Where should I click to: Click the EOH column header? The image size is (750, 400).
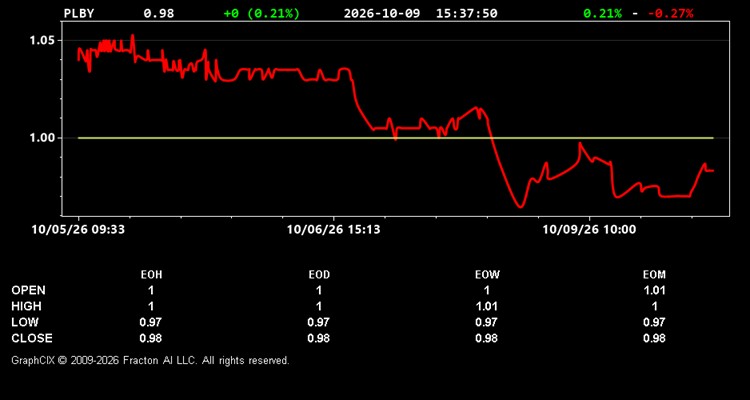[151, 275]
